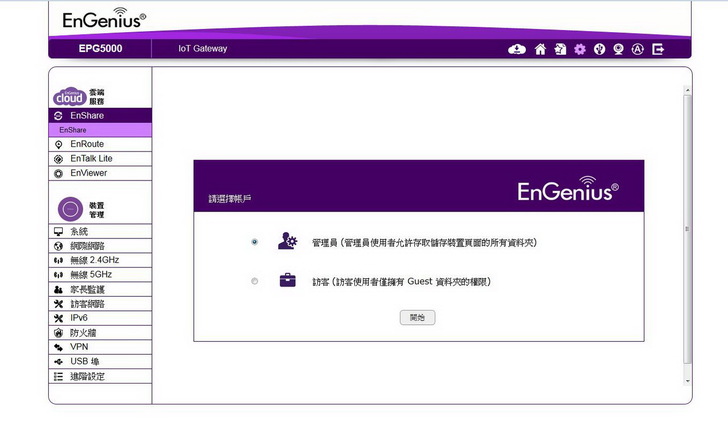The image size is (728, 435).
Task: Click the people icon beside 家長監護
Action: 58,289
